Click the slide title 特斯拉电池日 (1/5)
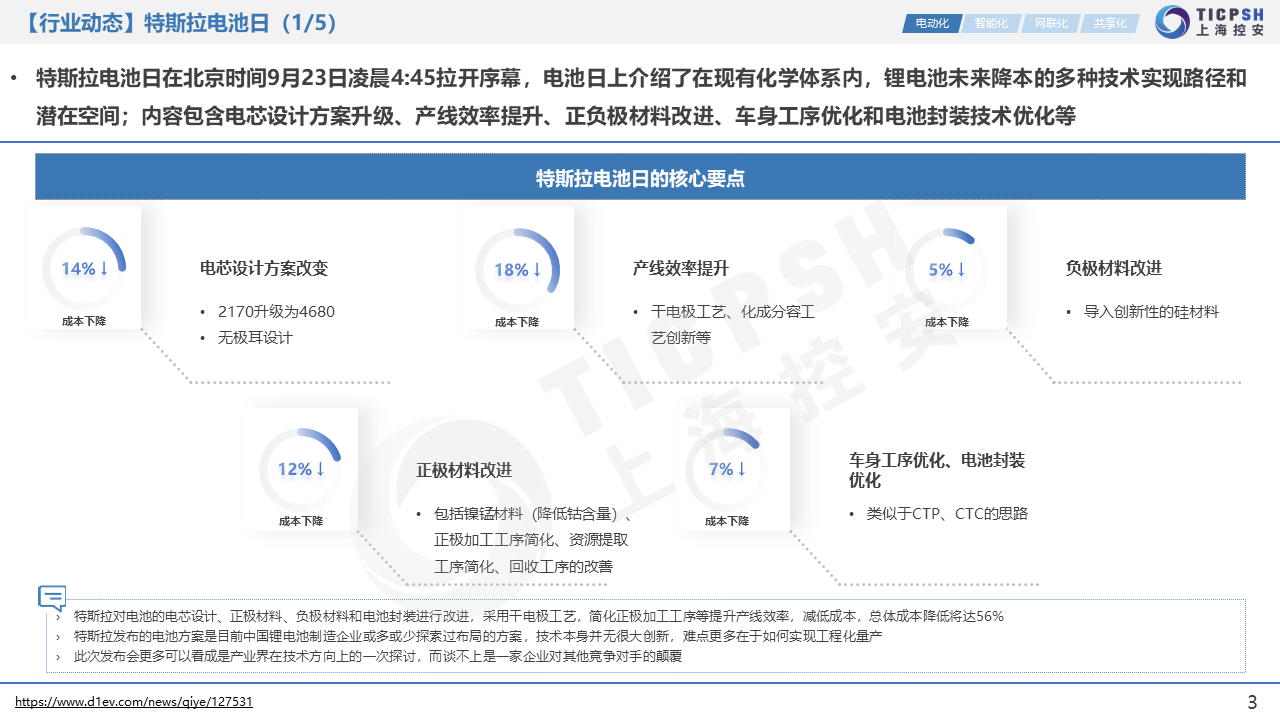The image size is (1280, 720). [180, 23]
